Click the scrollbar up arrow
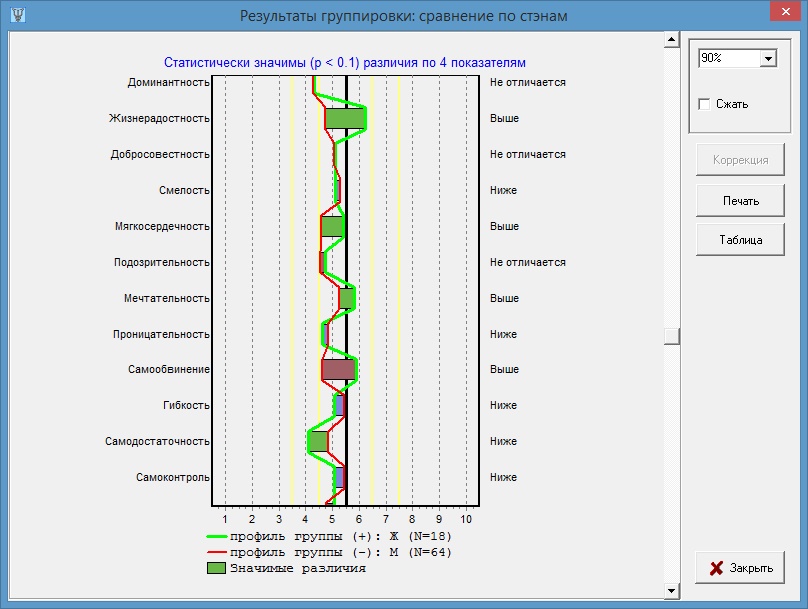 (671, 41)
